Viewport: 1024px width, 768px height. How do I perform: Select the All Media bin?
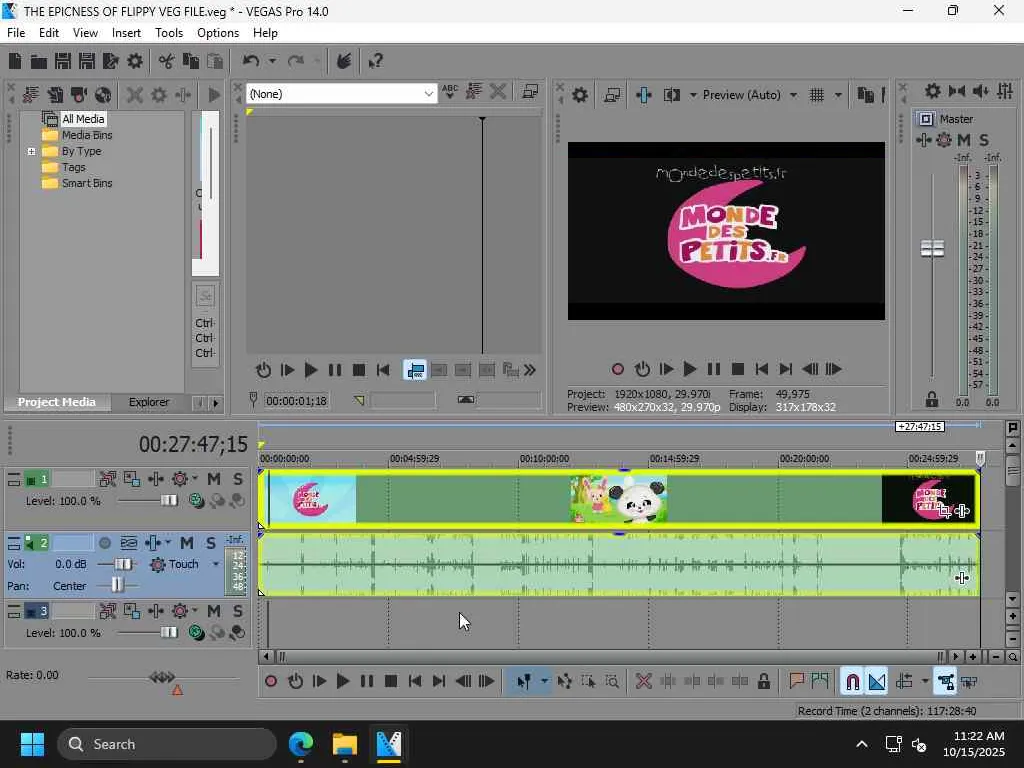pyautogui.click(x=83, y=119)
